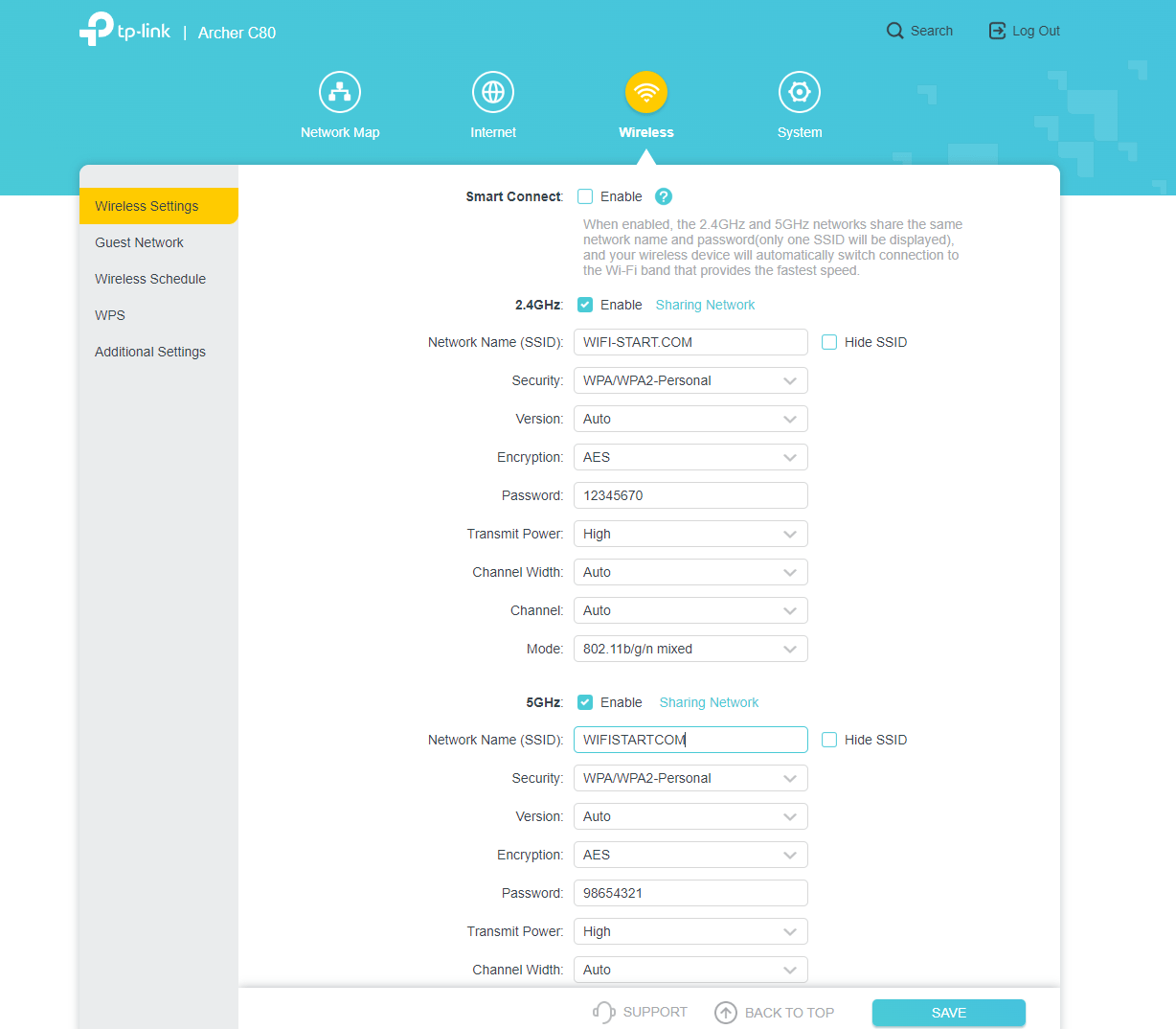Click the 2.4GHz Password field
The height and width of the screenshot is (1029, 1176).
690,495
